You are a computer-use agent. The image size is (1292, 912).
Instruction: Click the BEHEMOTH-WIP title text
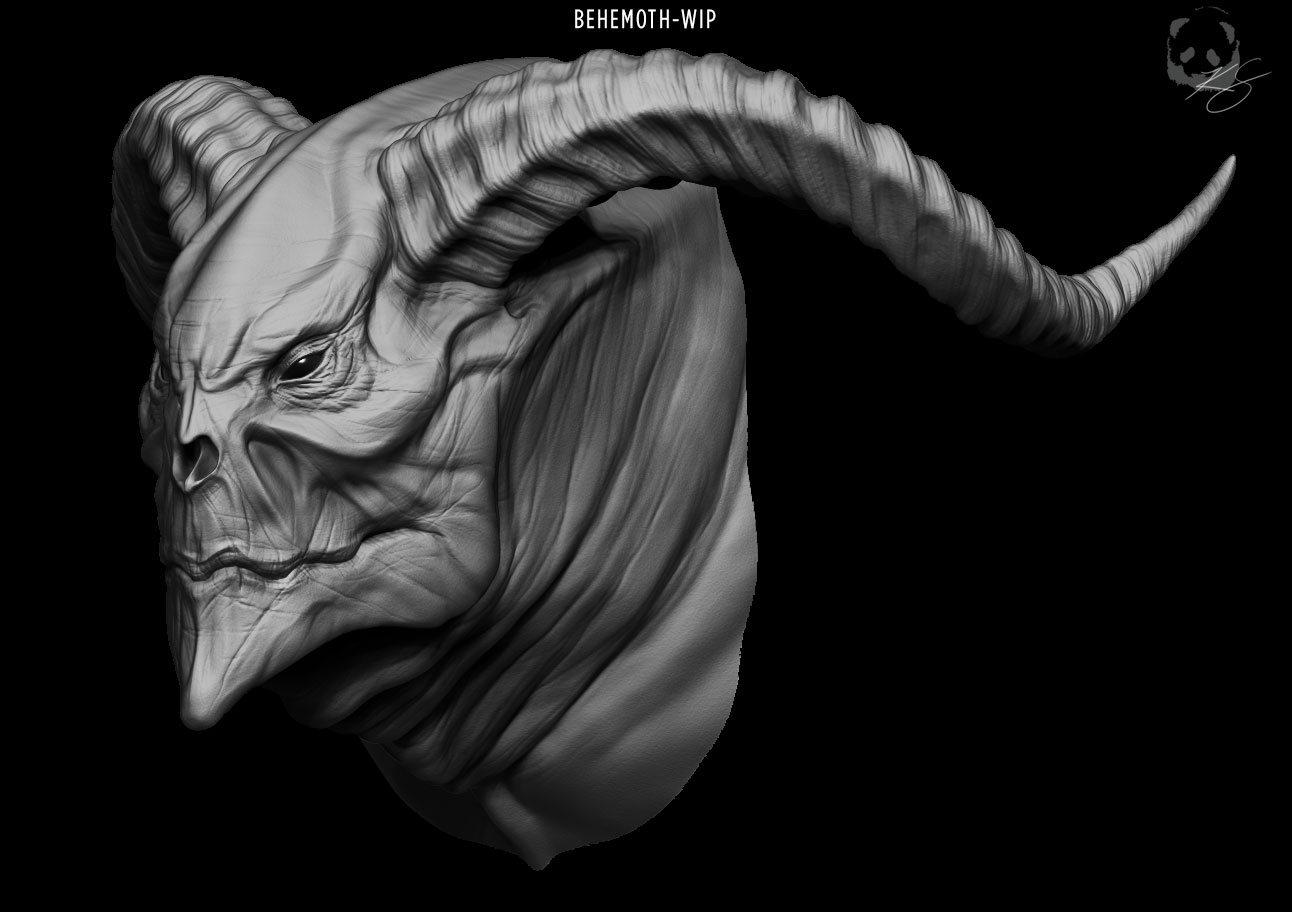645,20
